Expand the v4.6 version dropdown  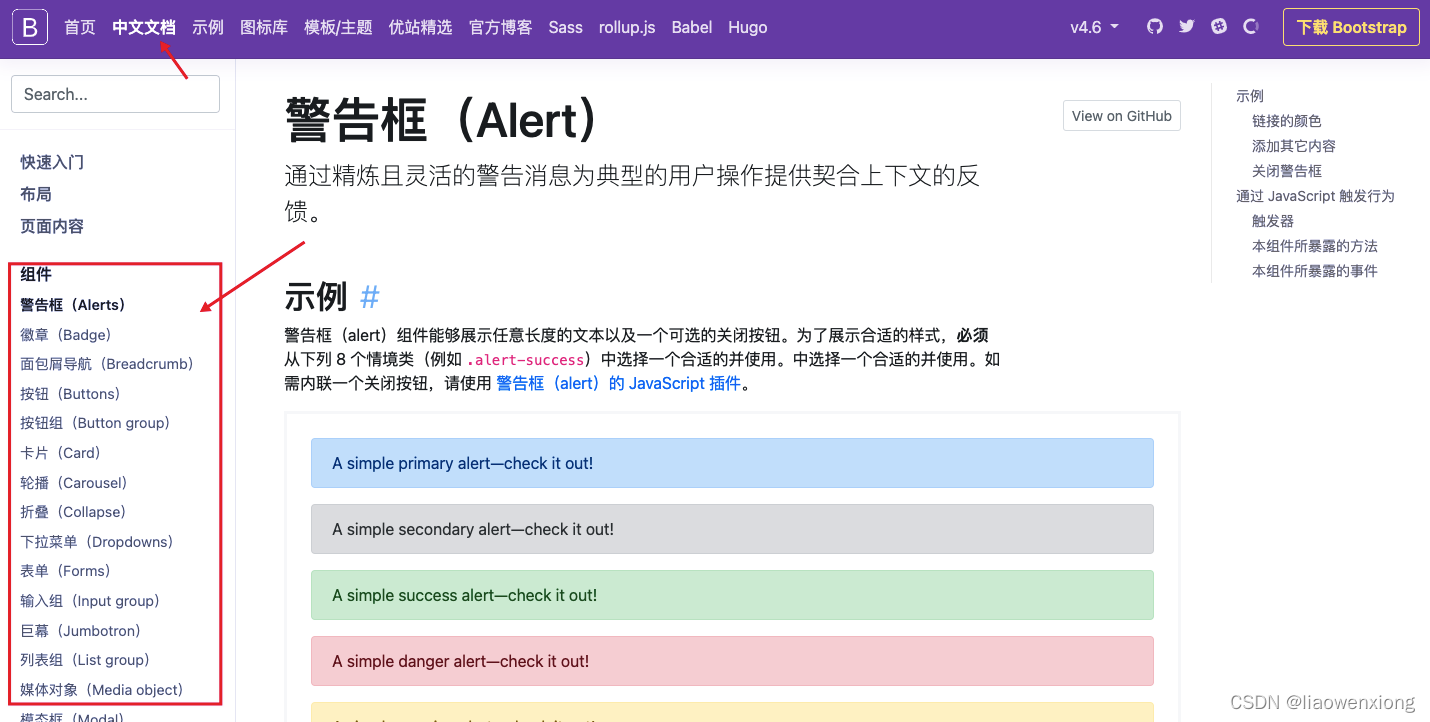click(x=1094, y=27)
